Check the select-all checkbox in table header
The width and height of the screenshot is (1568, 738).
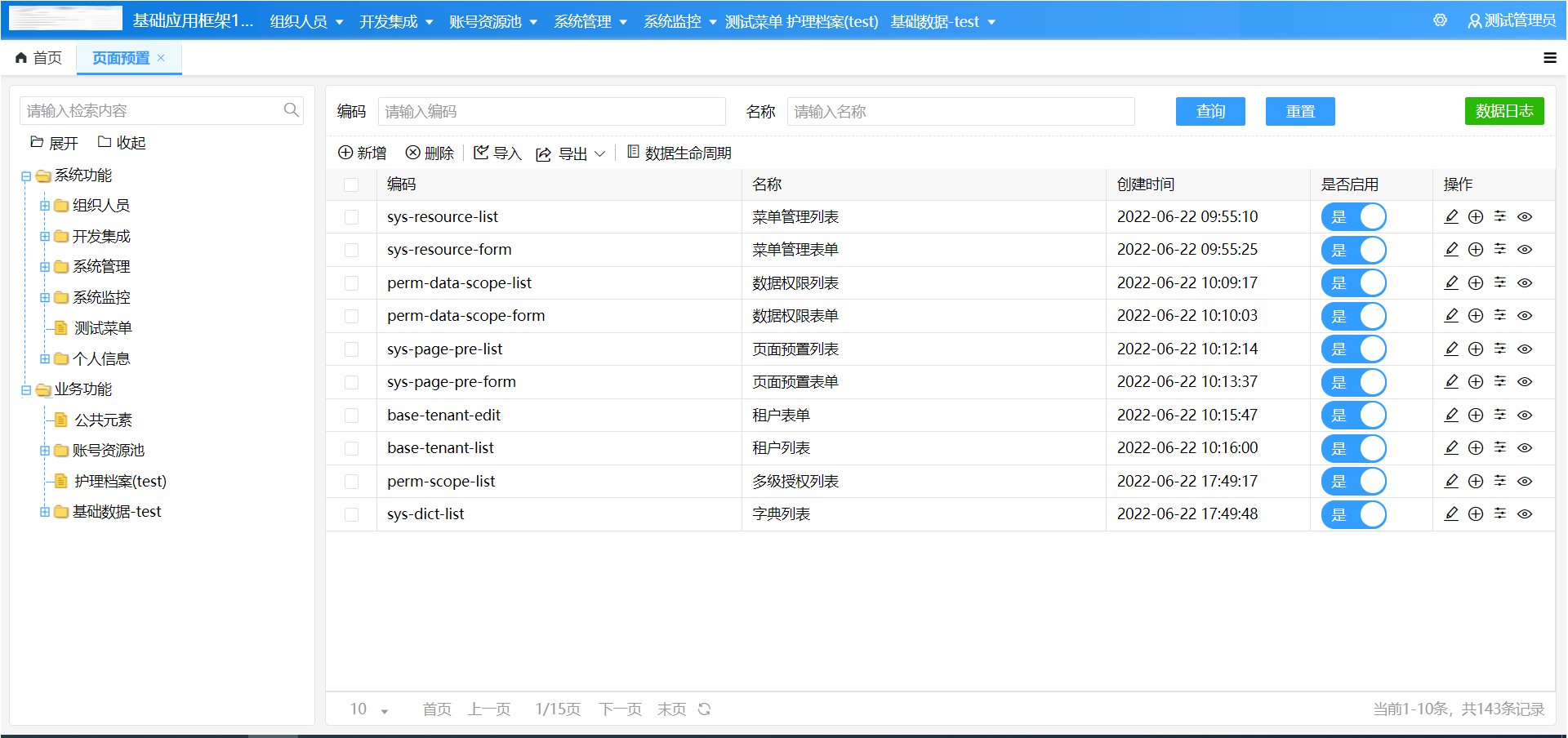click(x=352, y=184)
